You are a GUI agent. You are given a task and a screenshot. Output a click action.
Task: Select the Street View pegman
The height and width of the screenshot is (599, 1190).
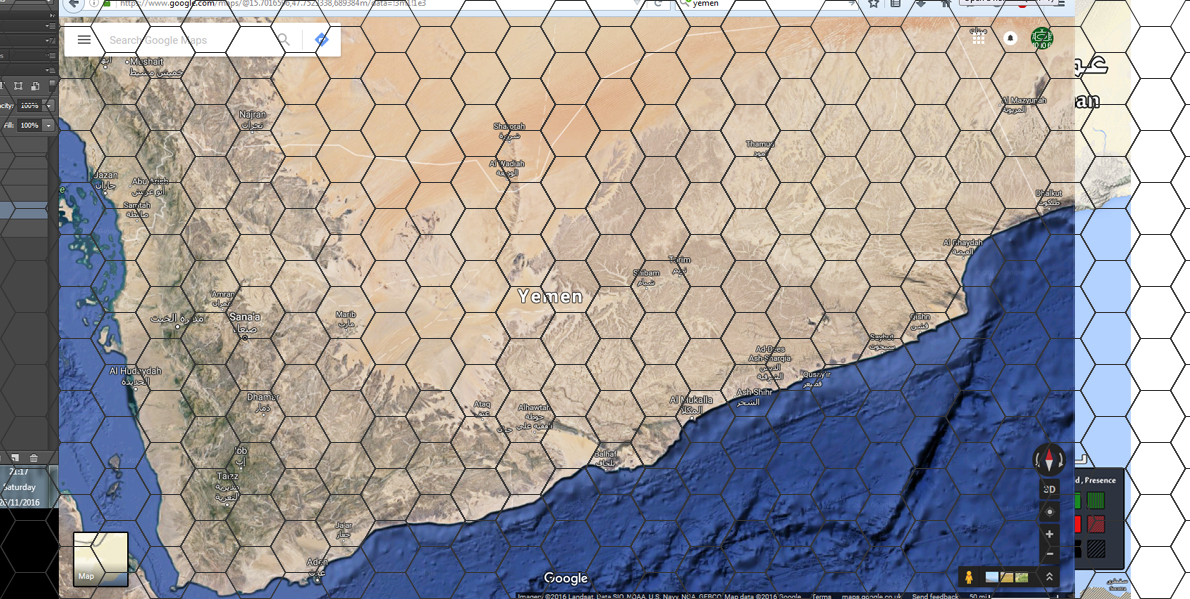[x=969, y=577]
